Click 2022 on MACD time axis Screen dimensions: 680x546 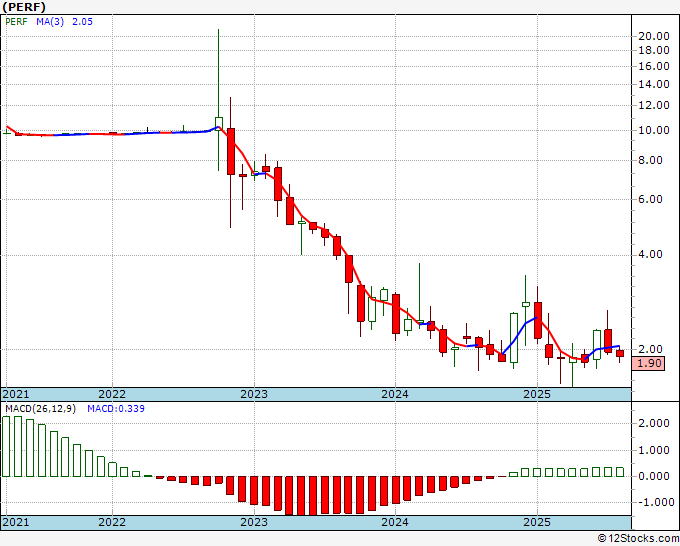point(112,522)
